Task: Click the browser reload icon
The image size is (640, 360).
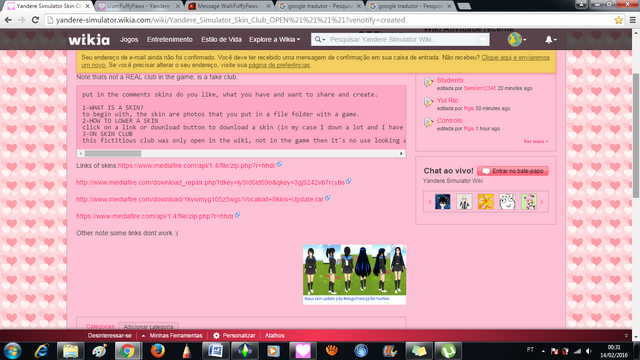Action: pos(35,20)
